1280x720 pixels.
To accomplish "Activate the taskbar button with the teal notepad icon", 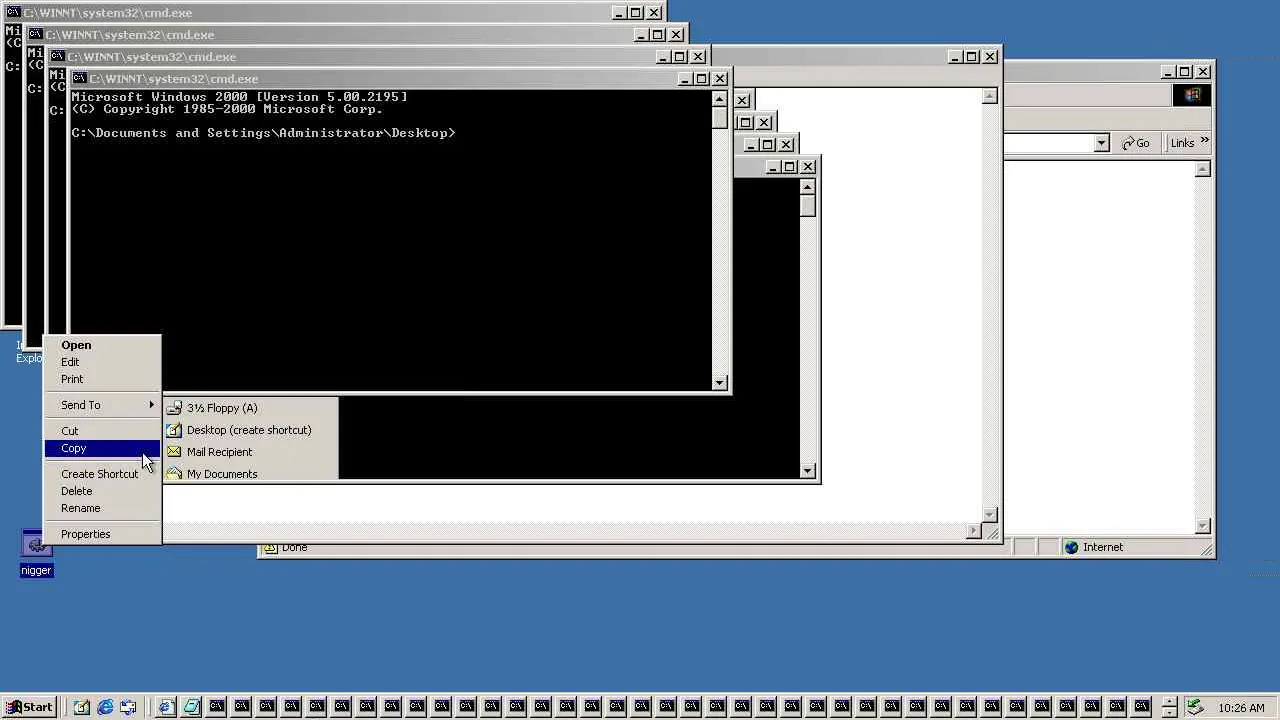I will (191, 707).
